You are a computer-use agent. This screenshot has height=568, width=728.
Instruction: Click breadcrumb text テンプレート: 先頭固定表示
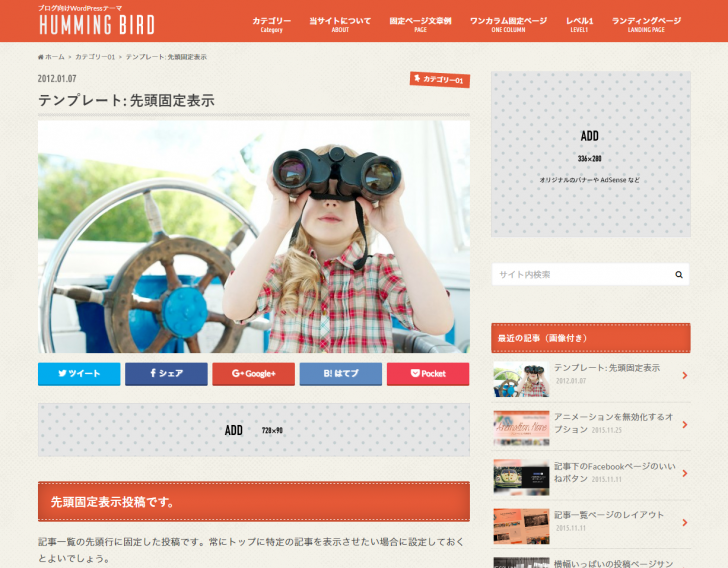coord(166,57)
